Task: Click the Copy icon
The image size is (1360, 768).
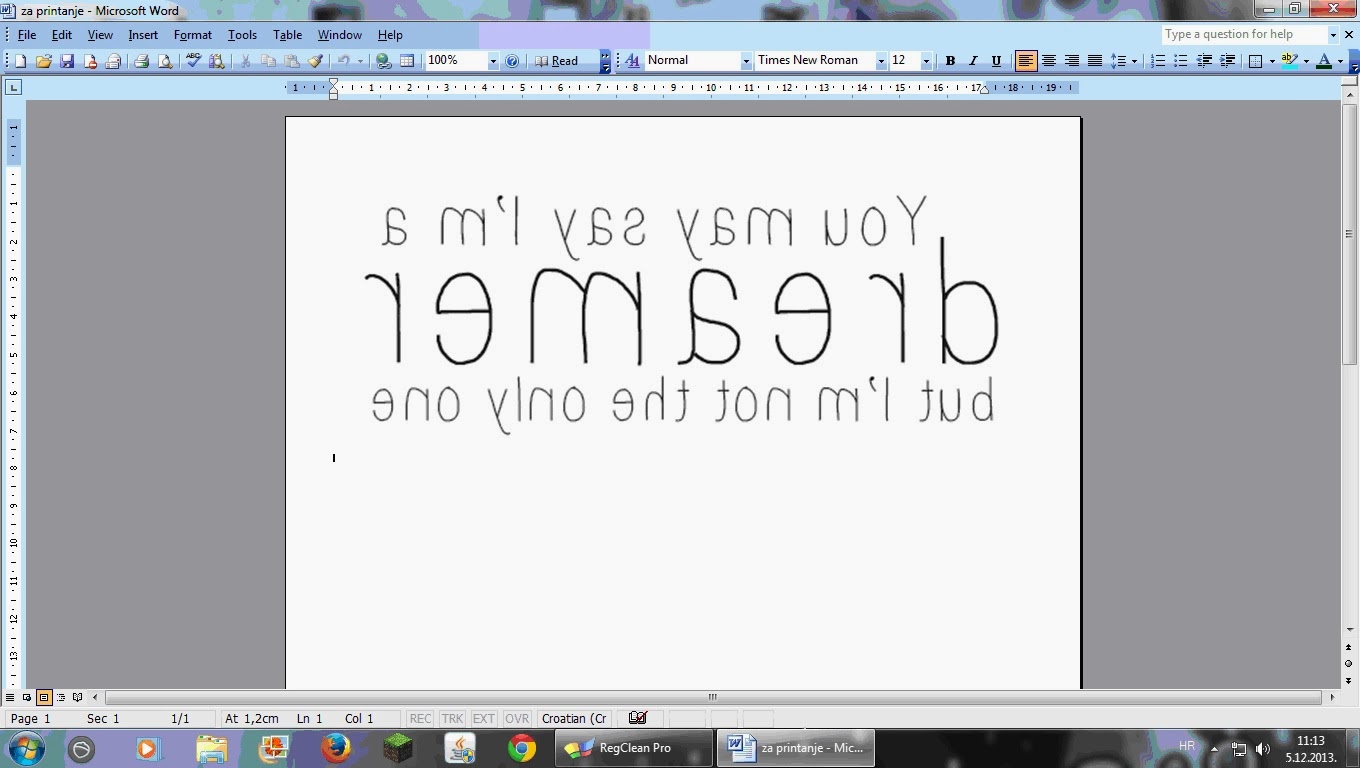Action: coord(268,61)
